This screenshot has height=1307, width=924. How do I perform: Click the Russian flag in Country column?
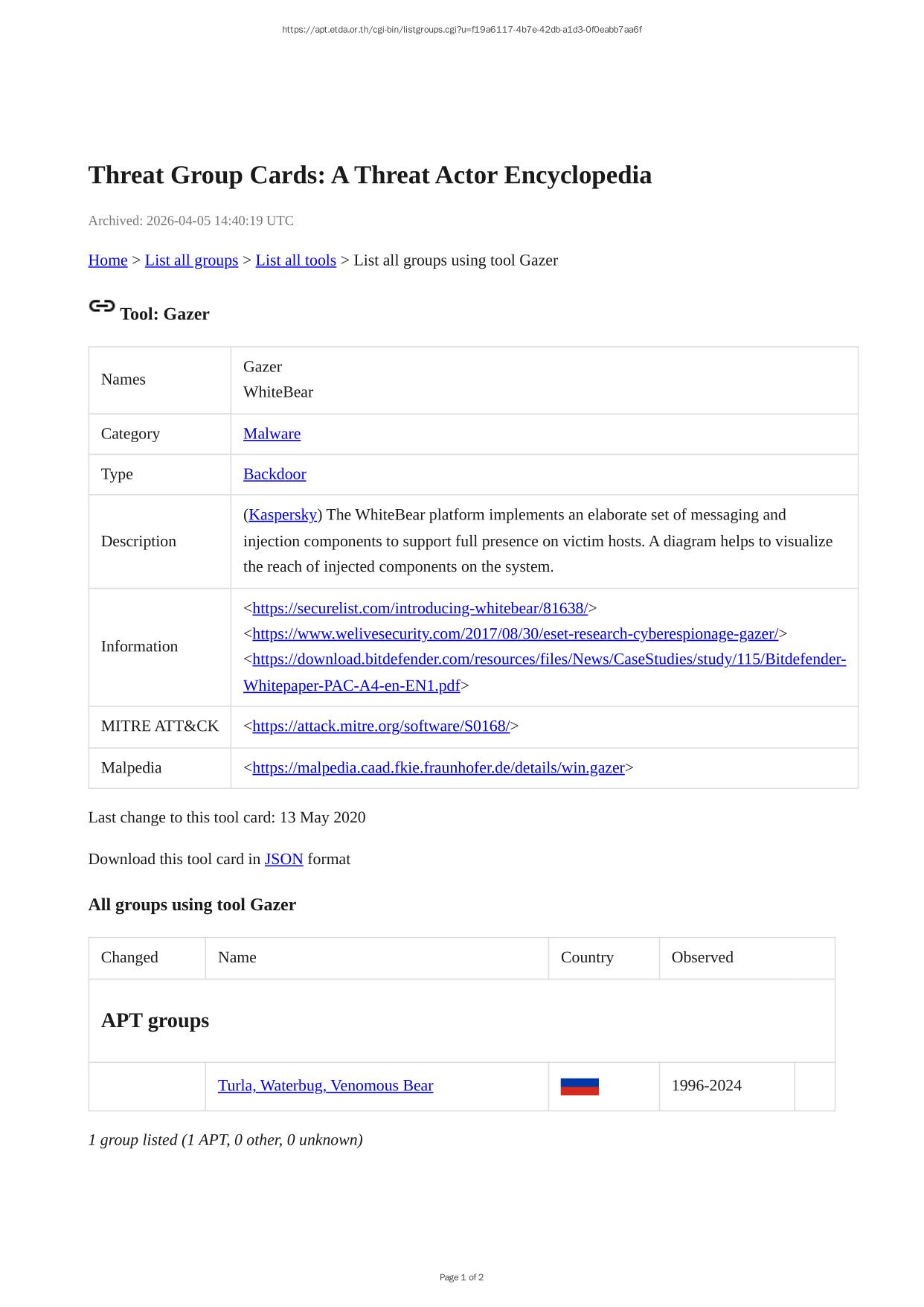tap(580, 1087)
